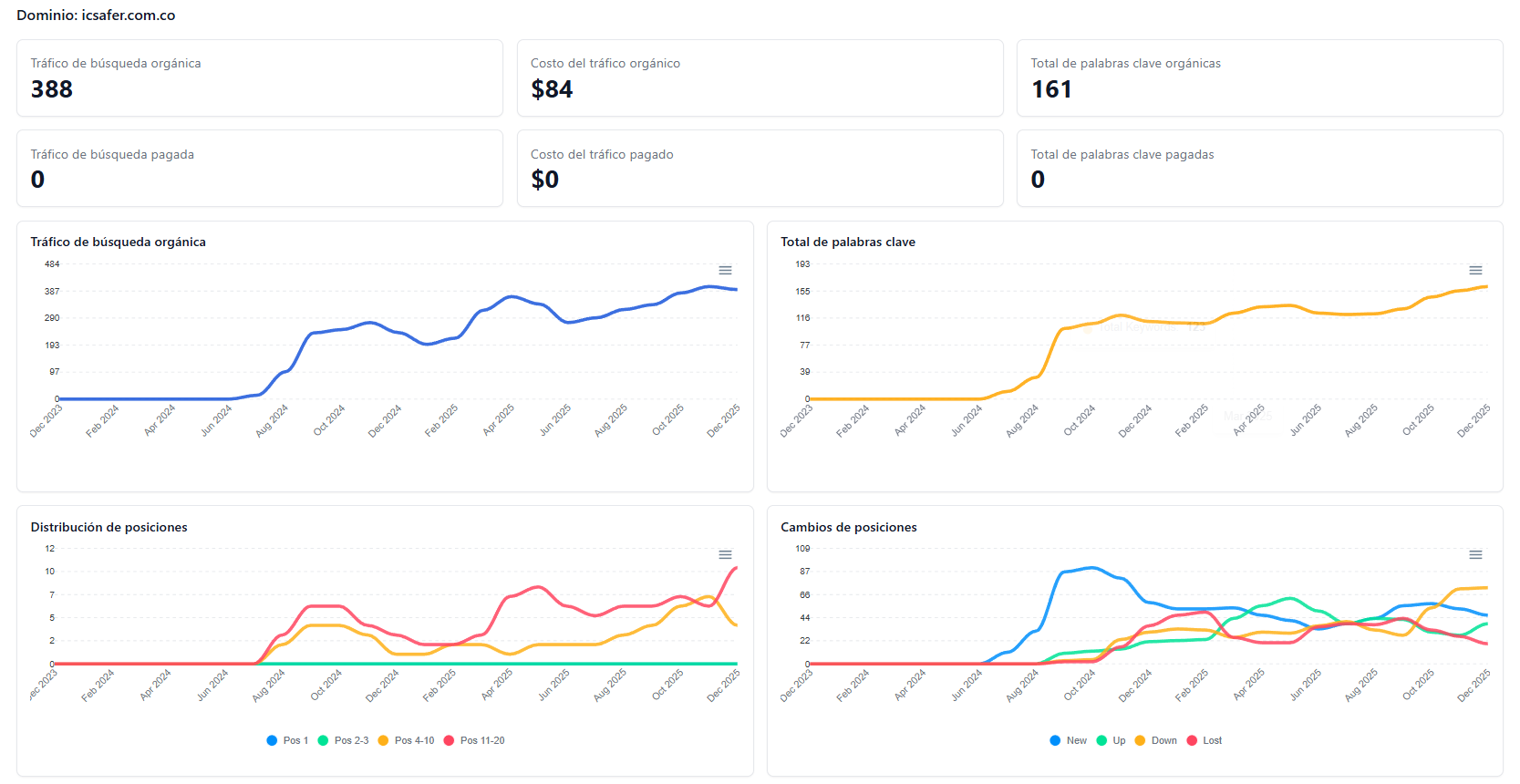Click the Tráfico de búsqueda pagada card
Image resolution: width=1520 pixels, height=784 pixels.
[x=260, y=169]
